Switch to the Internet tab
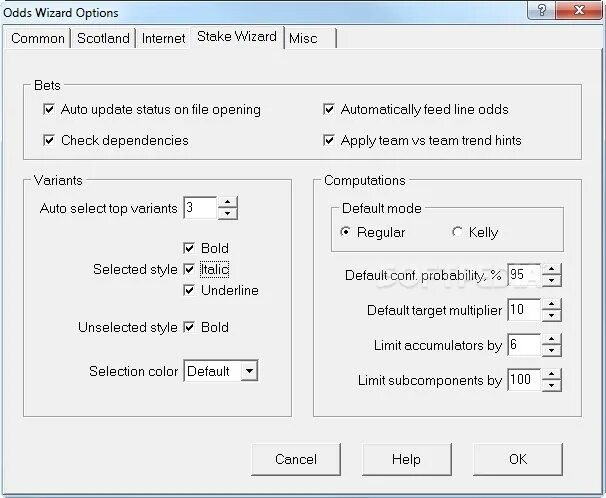 point(163,38)
